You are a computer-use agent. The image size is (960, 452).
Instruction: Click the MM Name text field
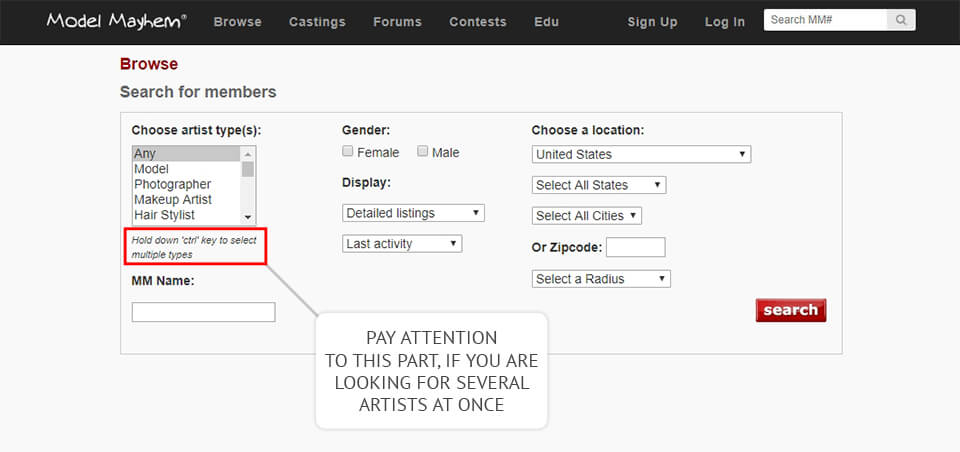[x=203, y=312]
